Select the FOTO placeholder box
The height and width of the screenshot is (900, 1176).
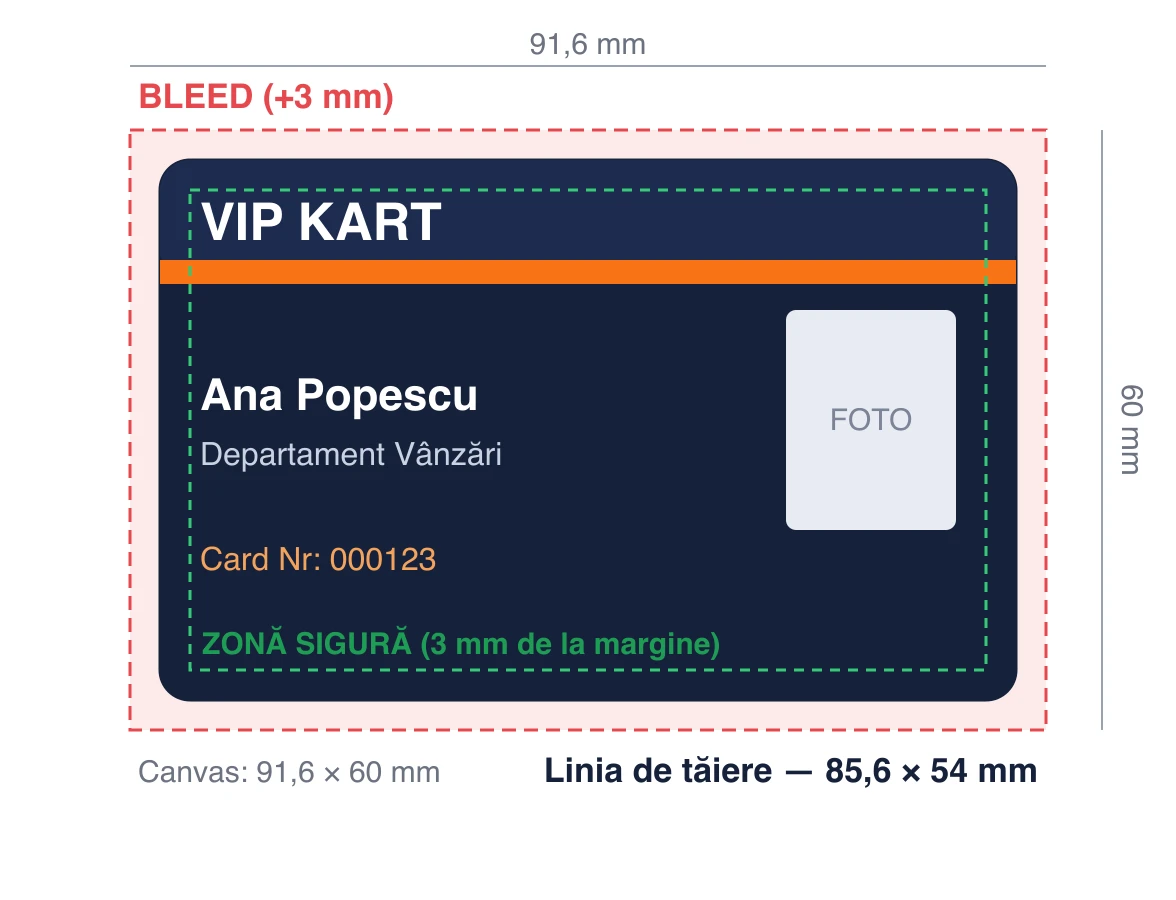click(871, 420)
